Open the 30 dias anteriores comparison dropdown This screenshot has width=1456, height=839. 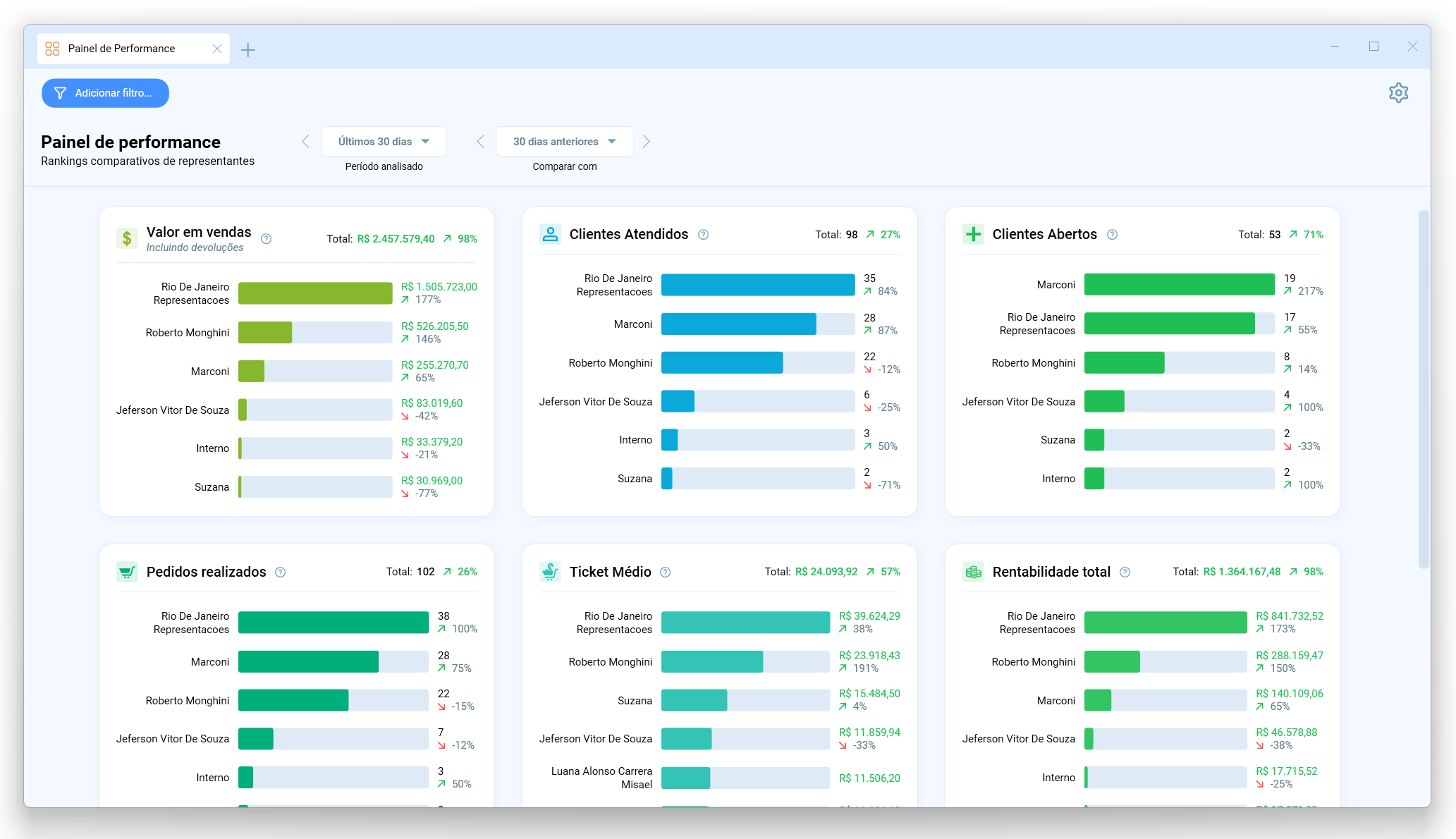coord(564,142)
